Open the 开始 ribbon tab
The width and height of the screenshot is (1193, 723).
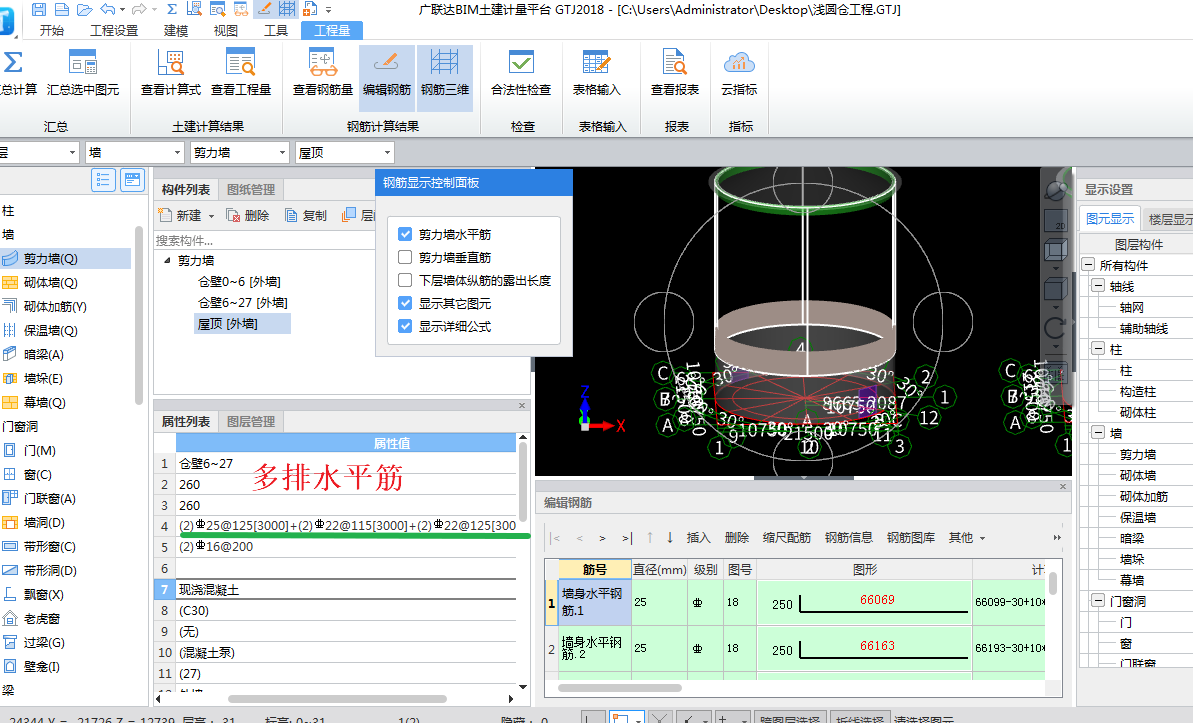[x=52, y=30]
